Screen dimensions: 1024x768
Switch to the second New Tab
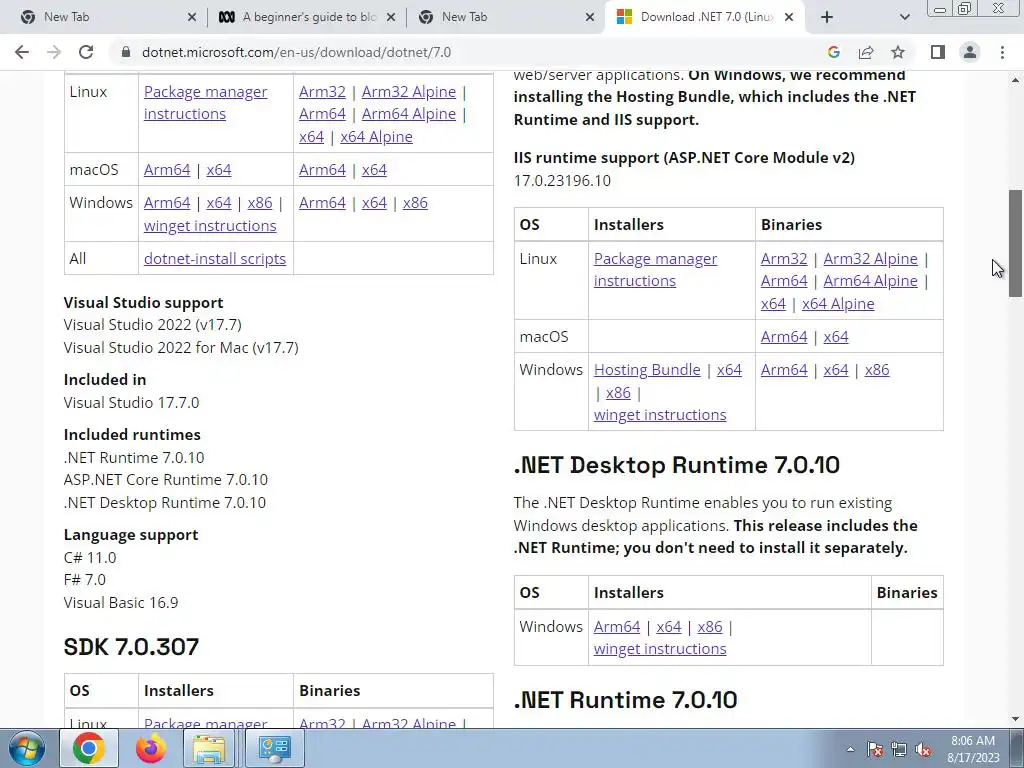(x=506, y=17)
